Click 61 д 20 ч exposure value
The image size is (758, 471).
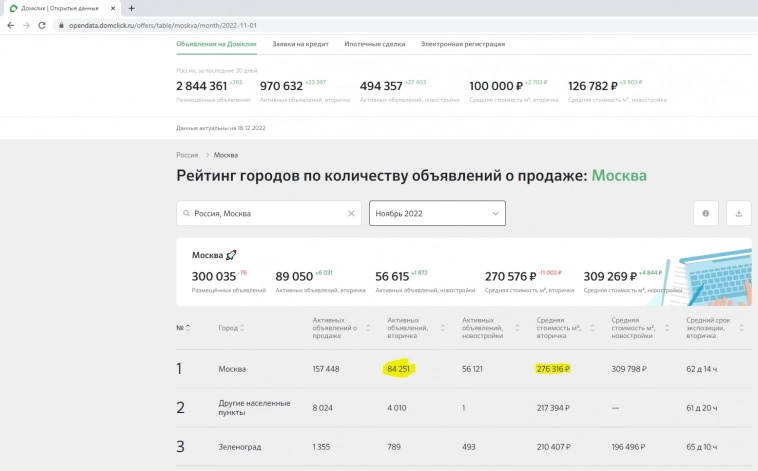coord(701,408)
